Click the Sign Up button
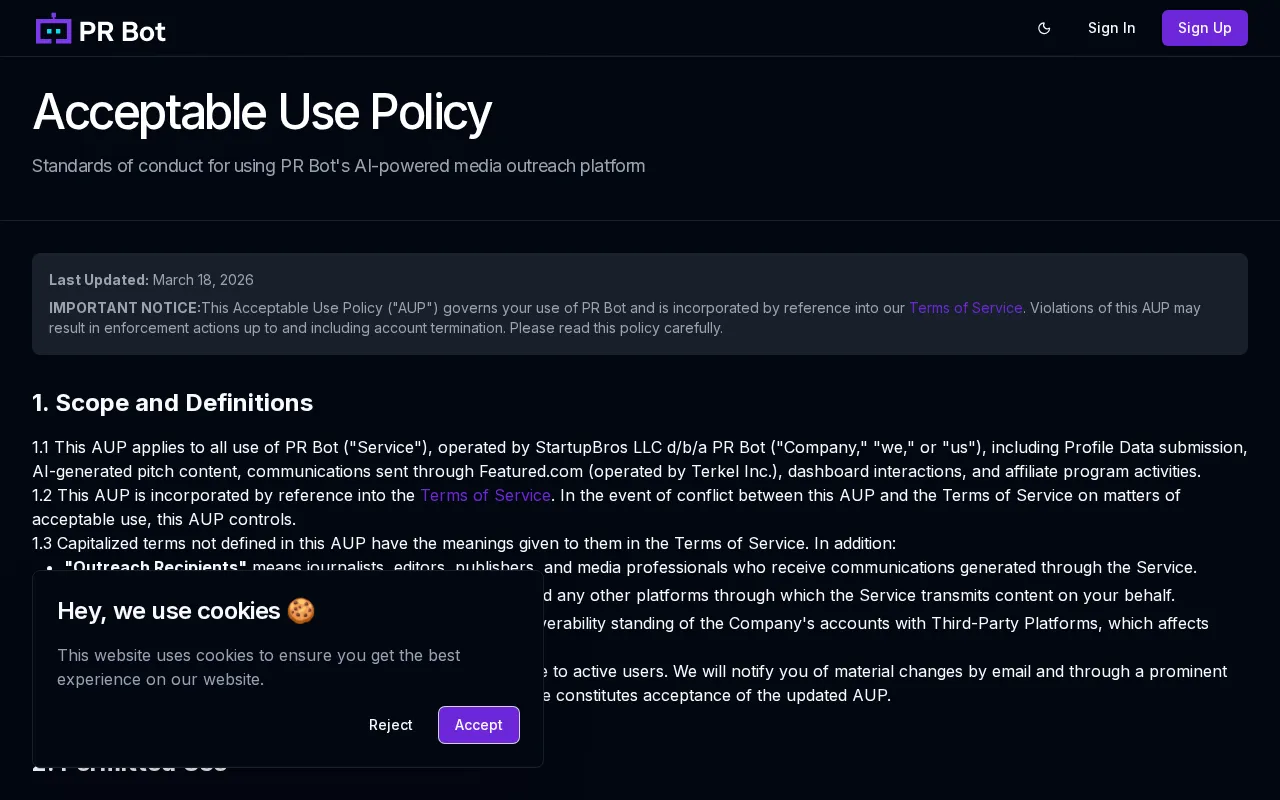 tap(1204, 28)
